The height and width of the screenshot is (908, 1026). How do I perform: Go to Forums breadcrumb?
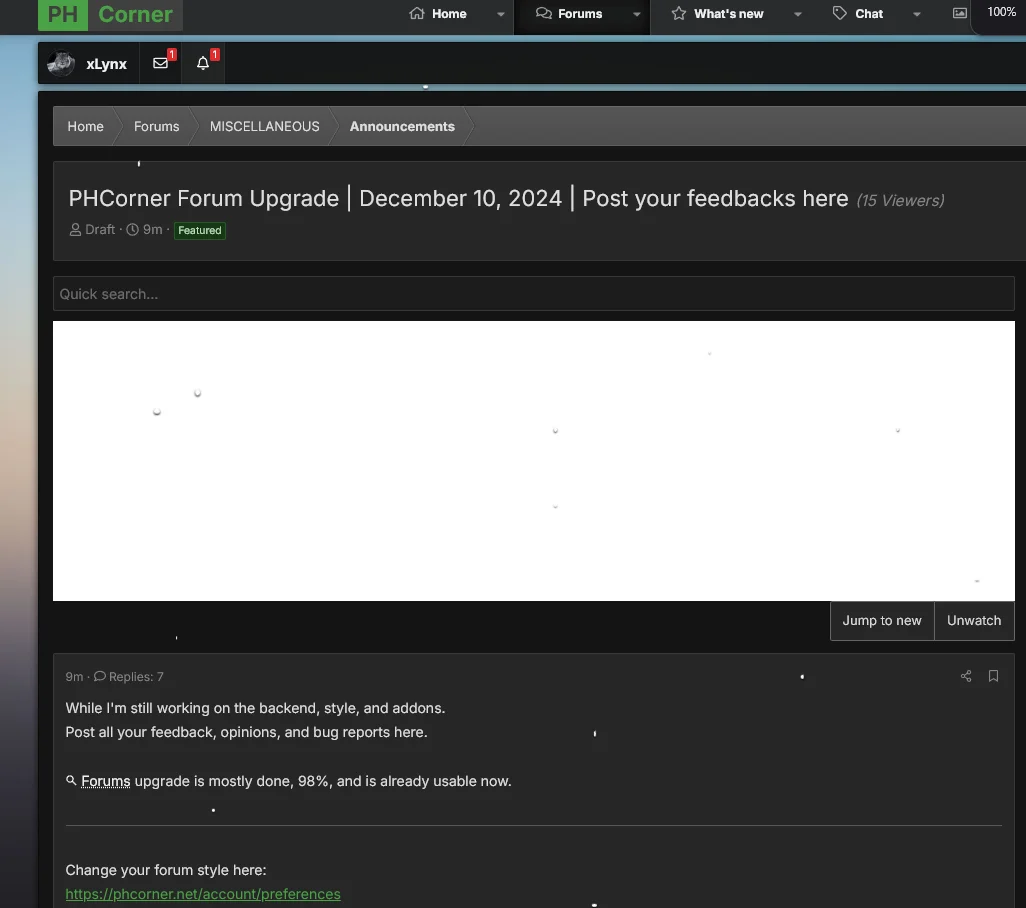tap(156, 126)
